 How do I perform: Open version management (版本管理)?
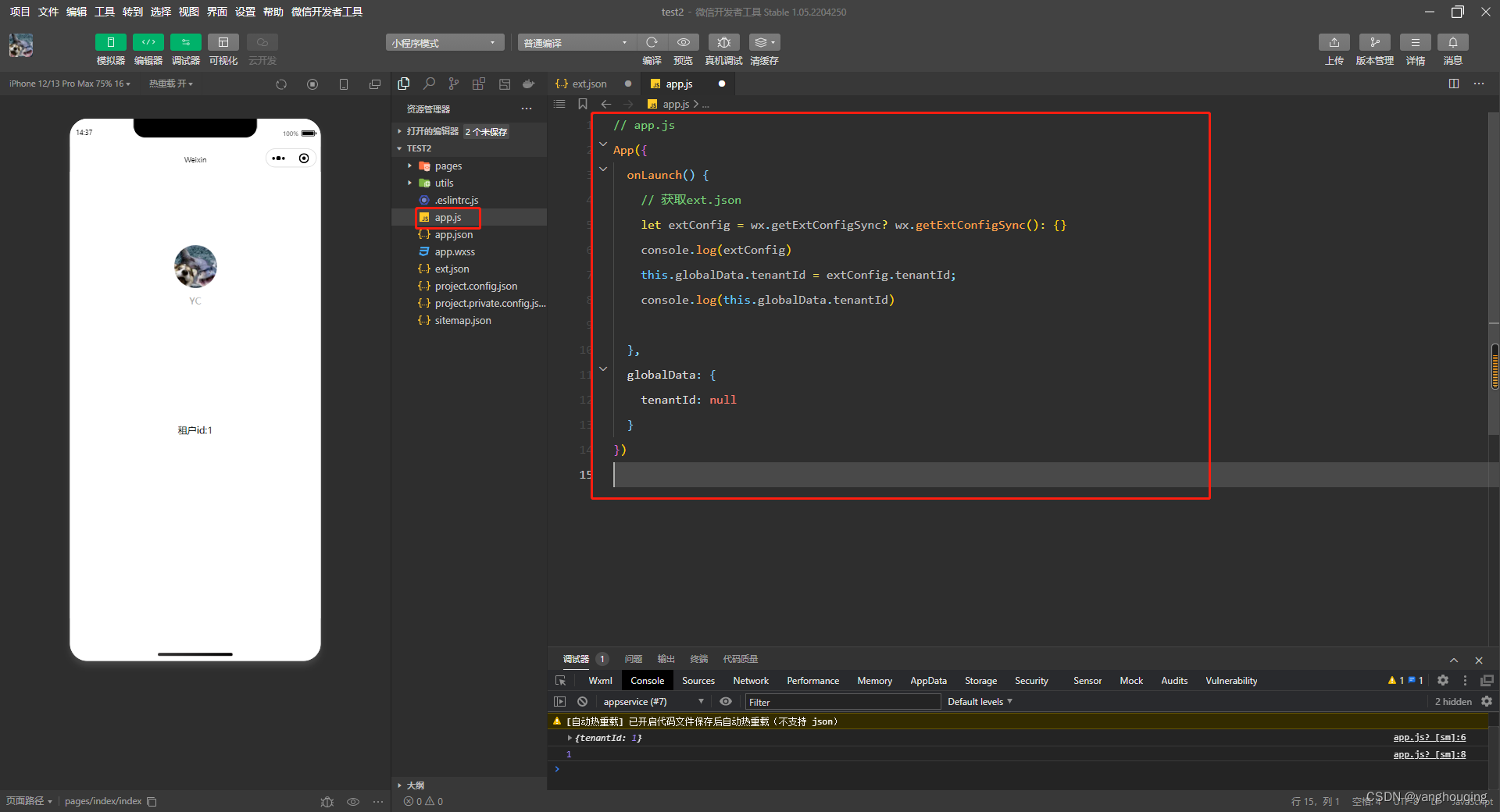[1374, 42]
